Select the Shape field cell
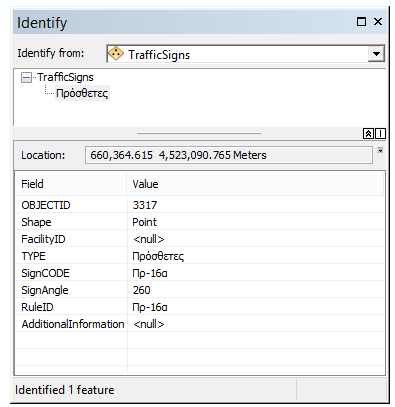Viewport: 395px width, 407px height. pyautogui.click(x=72, y=222)
